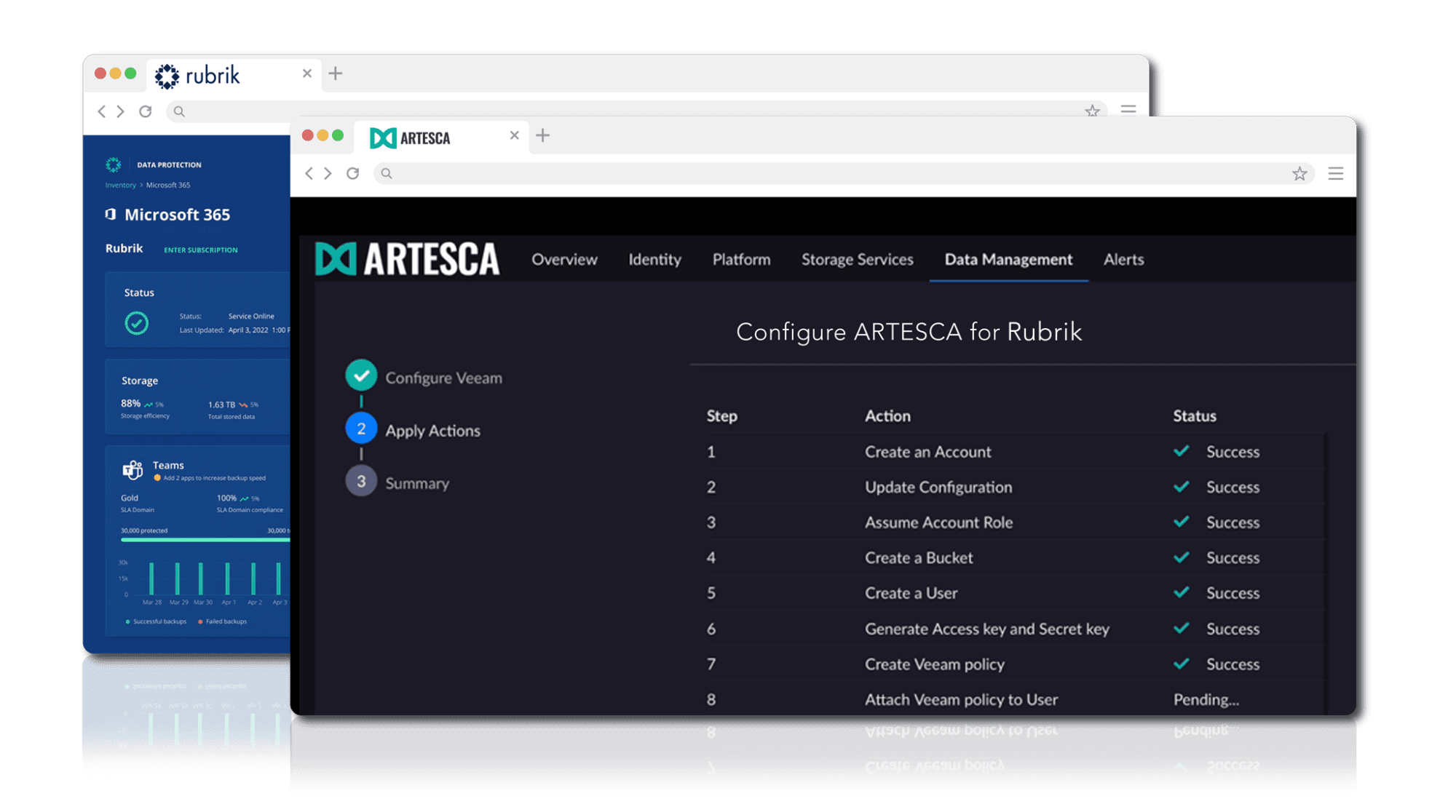Click the forward arrow in the Rubrik browser window

[x=121, y=111]
